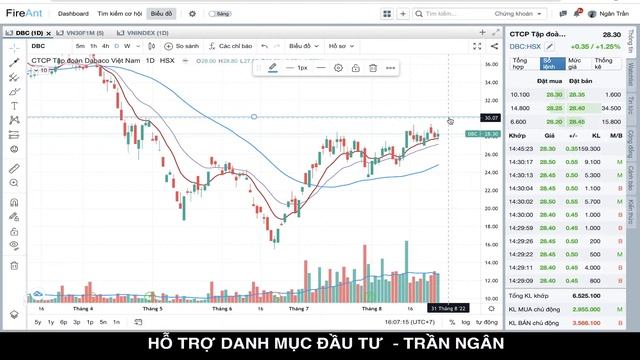
Task: Select the 5m time interval
Action: (x=80, y=46)
